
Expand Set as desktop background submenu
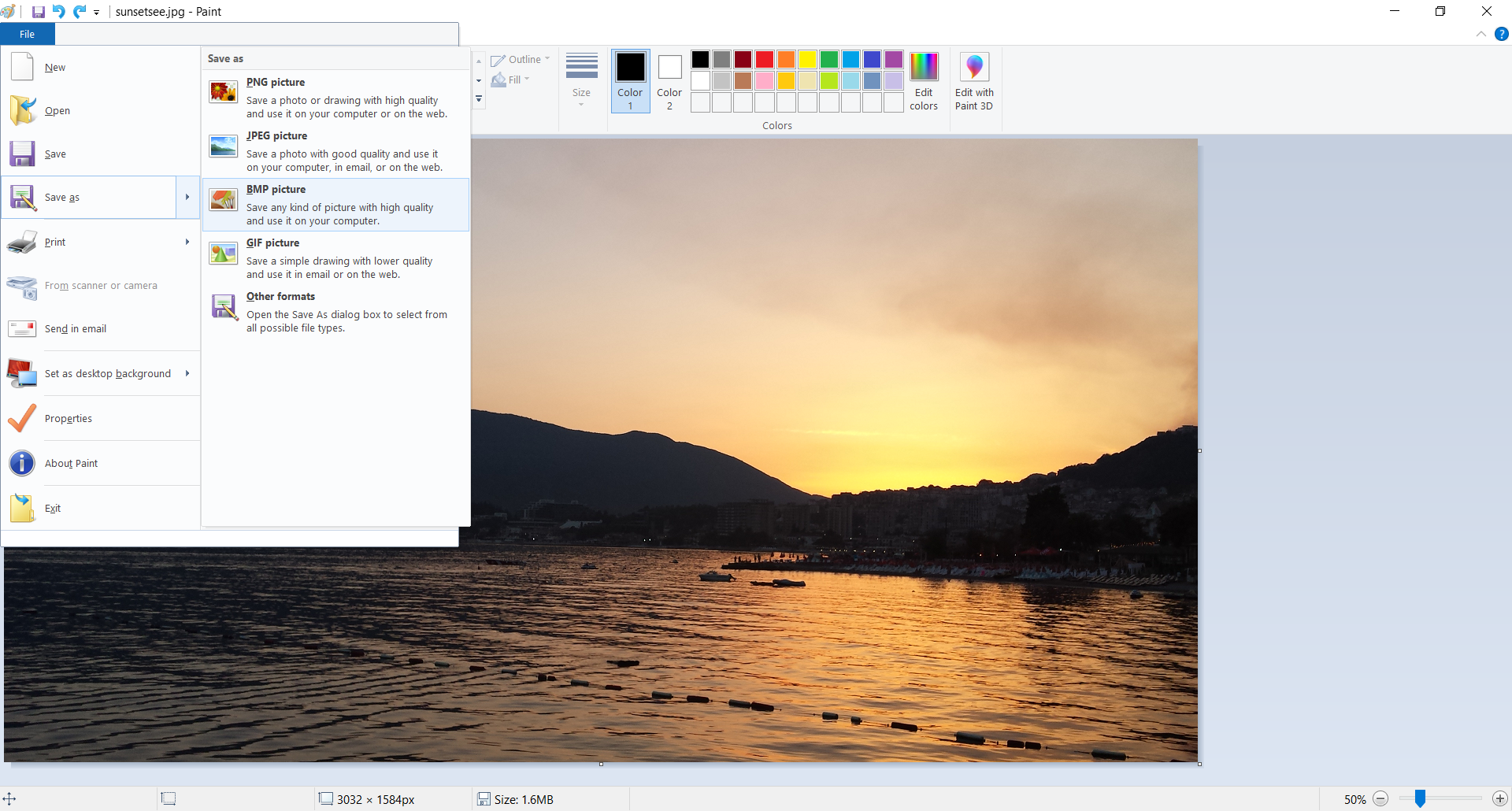point(187,373)
